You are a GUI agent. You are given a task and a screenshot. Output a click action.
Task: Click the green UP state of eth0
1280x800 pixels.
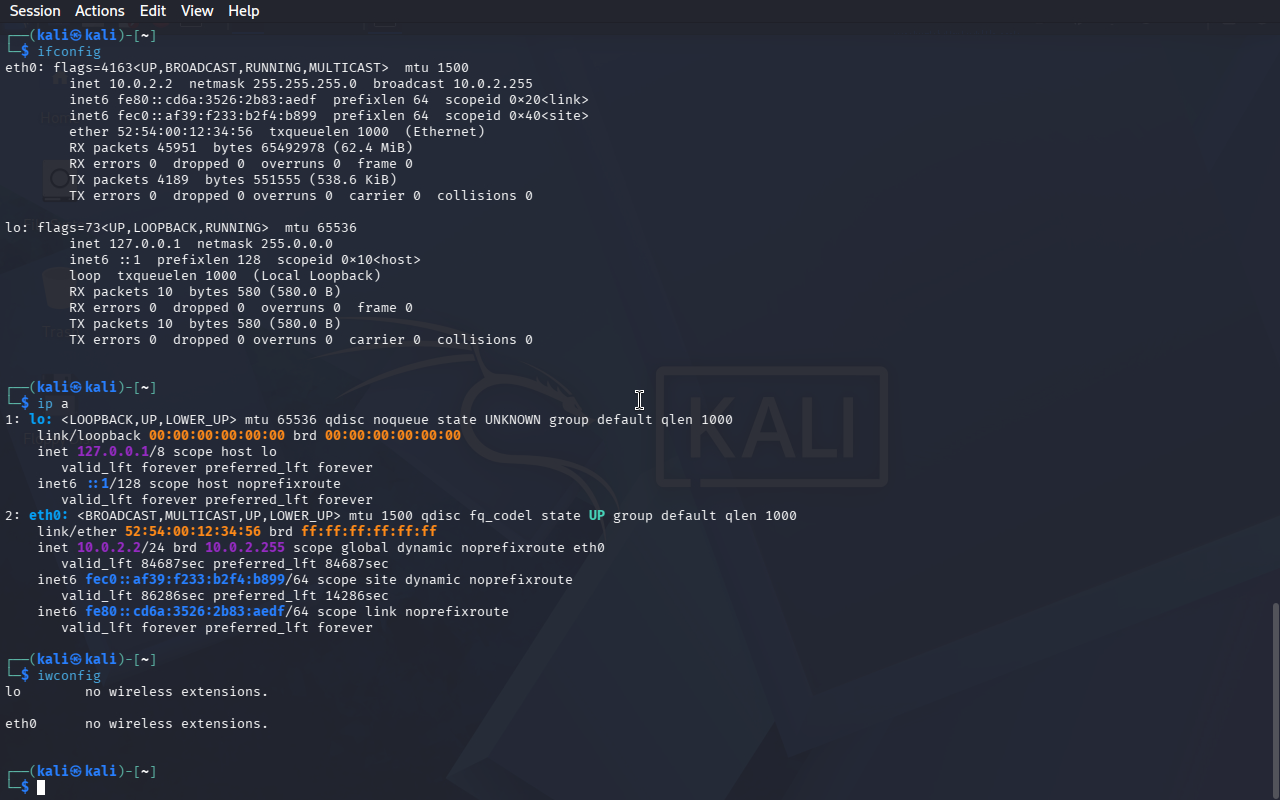pyautogui.click(x=596, y=516)
